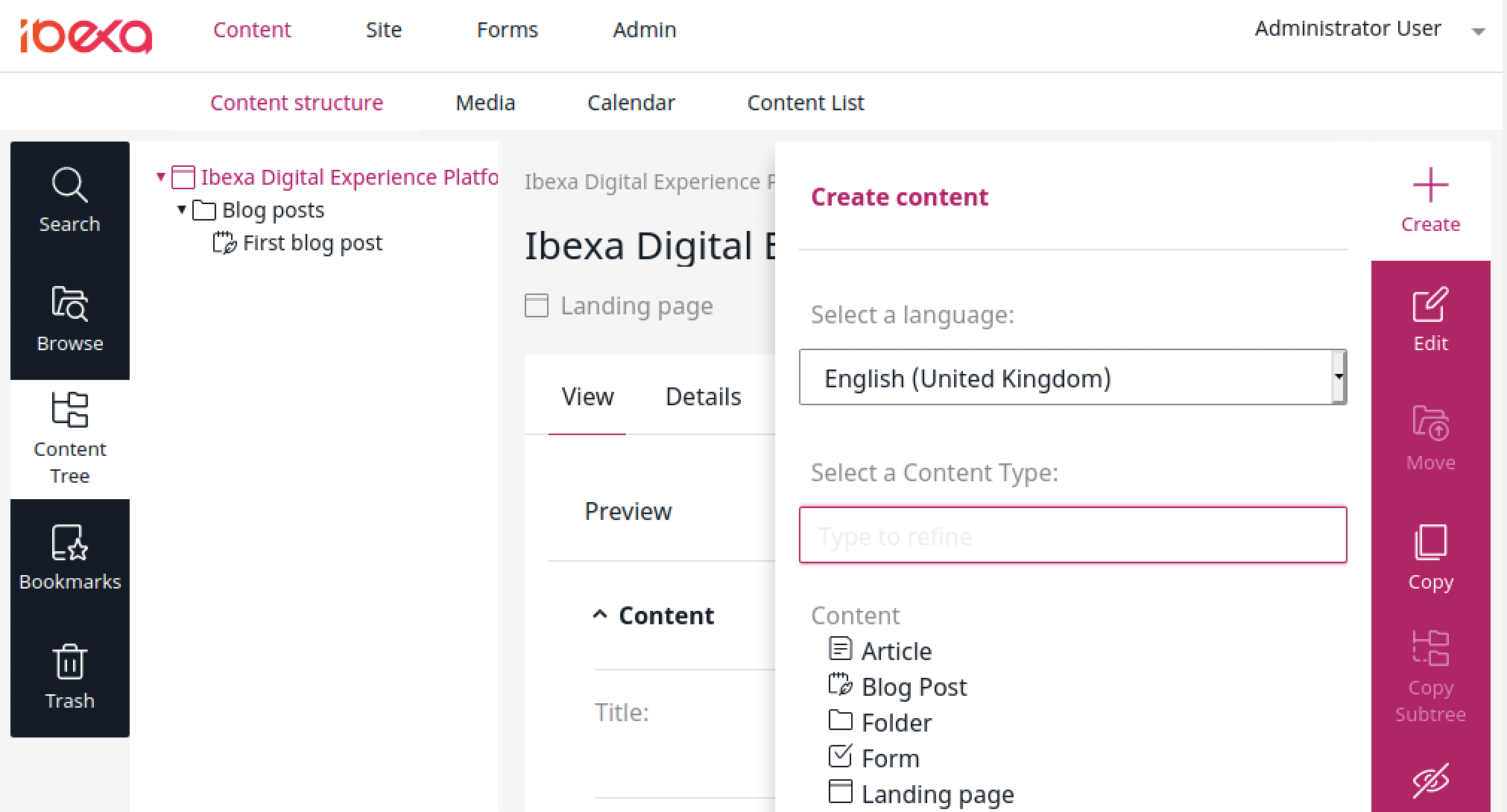Click the Ibexa logo
Viewport: 1507px width, 812px height.
click(86, 36)
